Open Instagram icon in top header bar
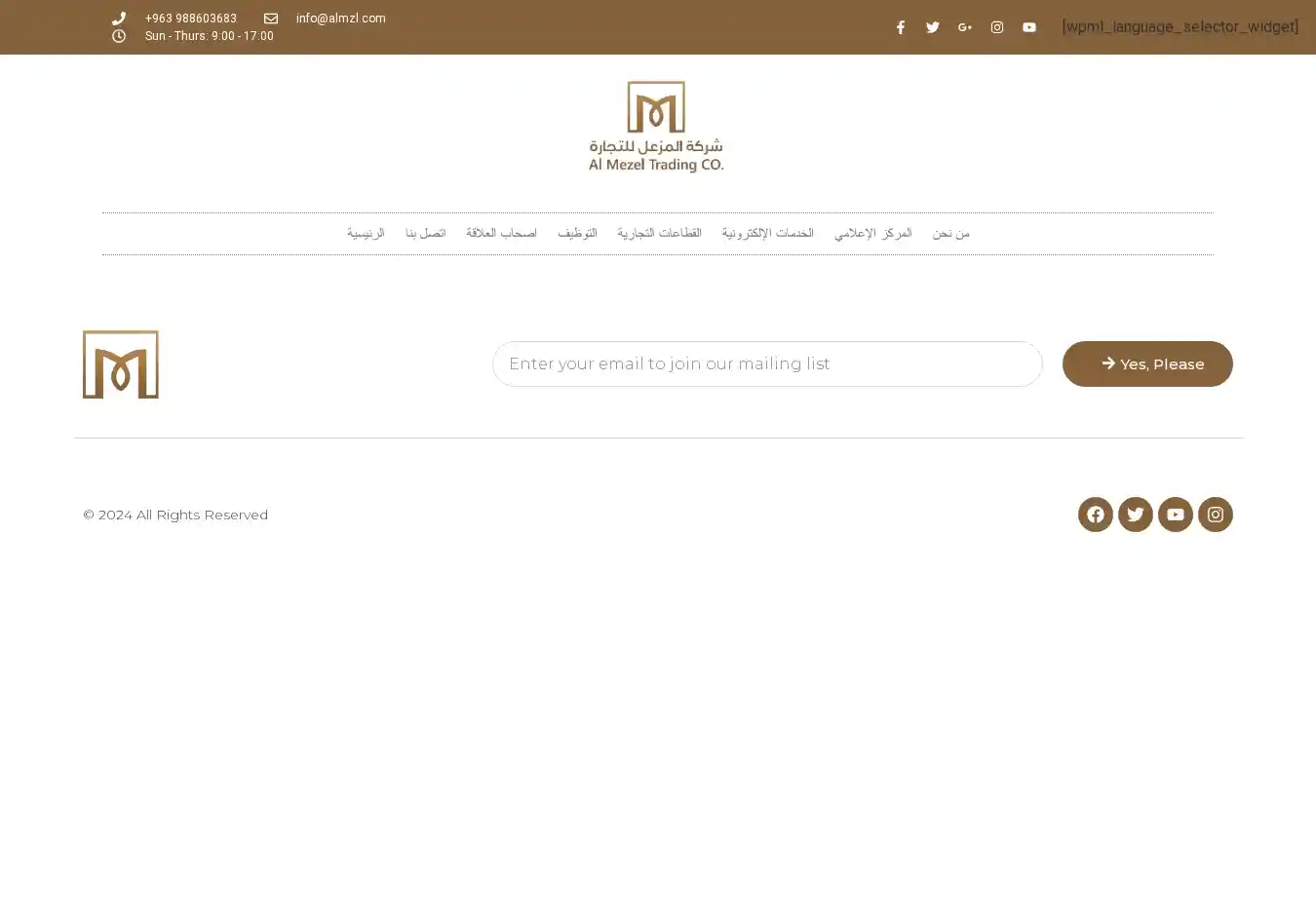Screen dimensions: 1316x916 (996, 27)
